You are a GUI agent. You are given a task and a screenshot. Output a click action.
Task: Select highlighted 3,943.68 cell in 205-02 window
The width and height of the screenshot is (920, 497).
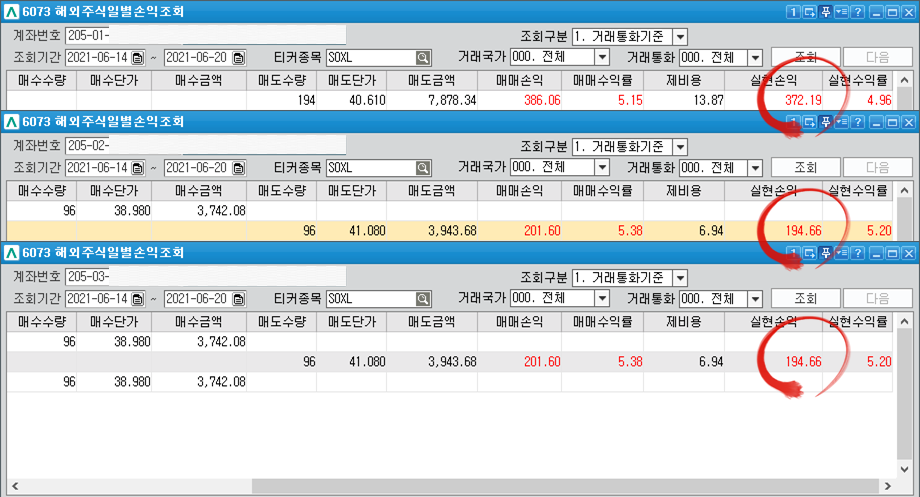click(432, 231)
